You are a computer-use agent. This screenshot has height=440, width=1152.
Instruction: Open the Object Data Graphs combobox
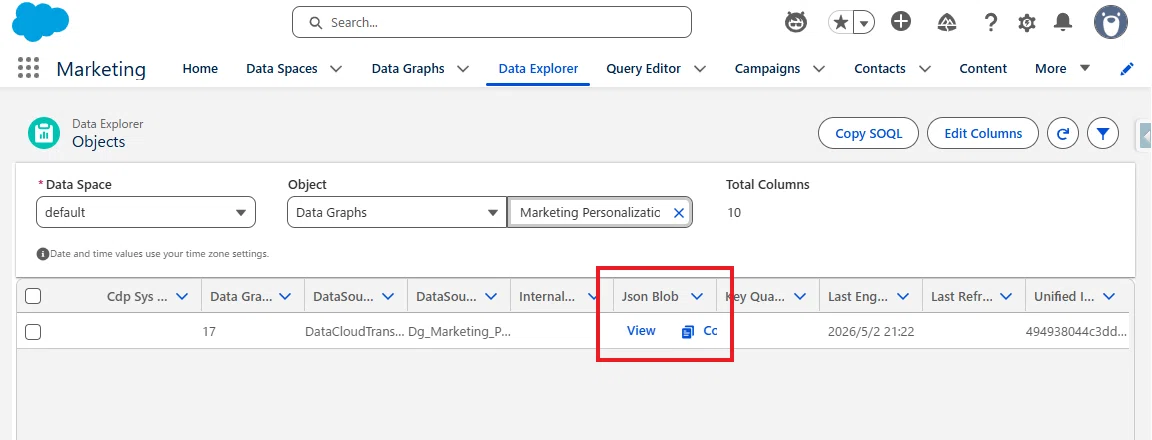(397, 212)
